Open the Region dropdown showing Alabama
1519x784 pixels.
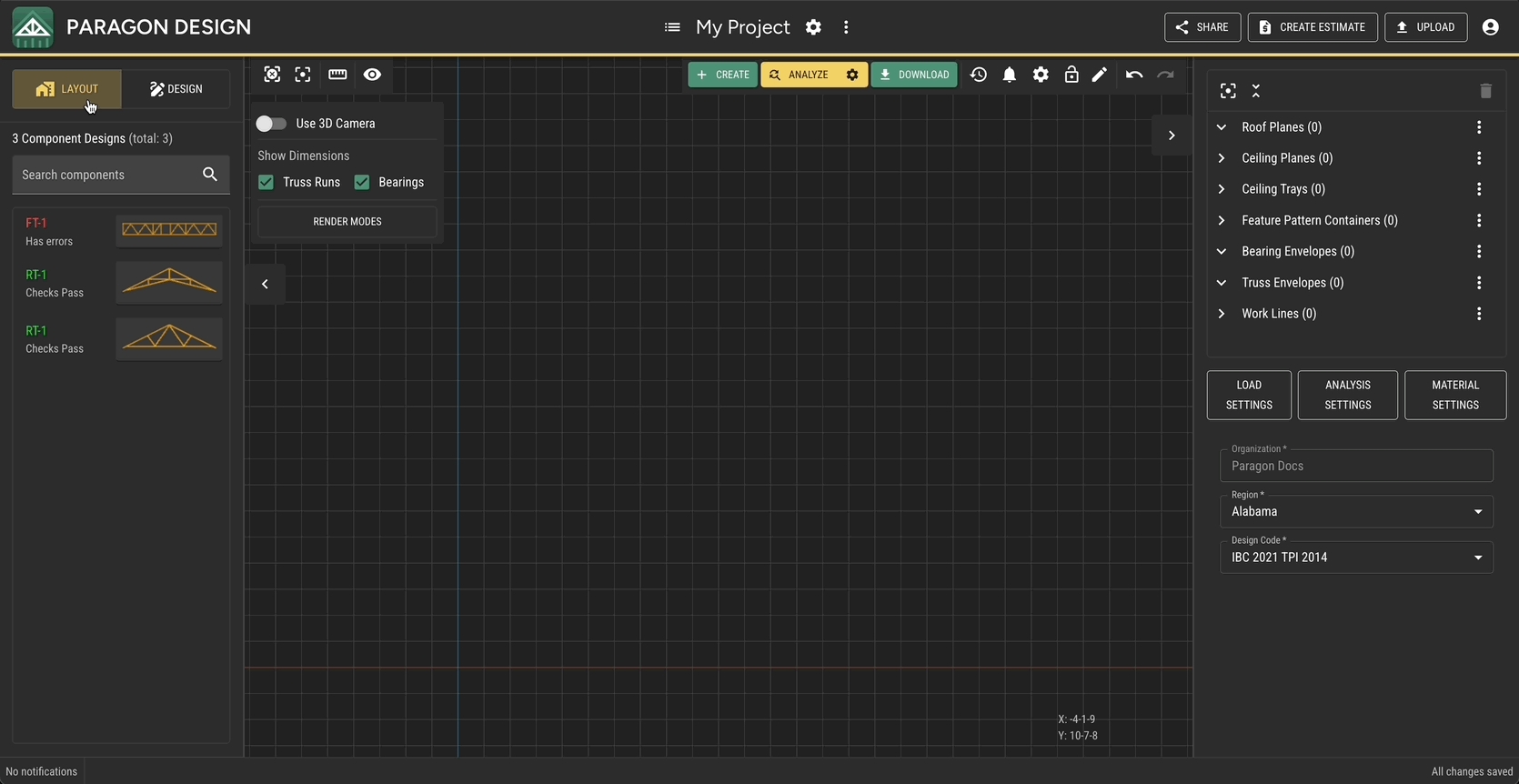point(1355,511)
